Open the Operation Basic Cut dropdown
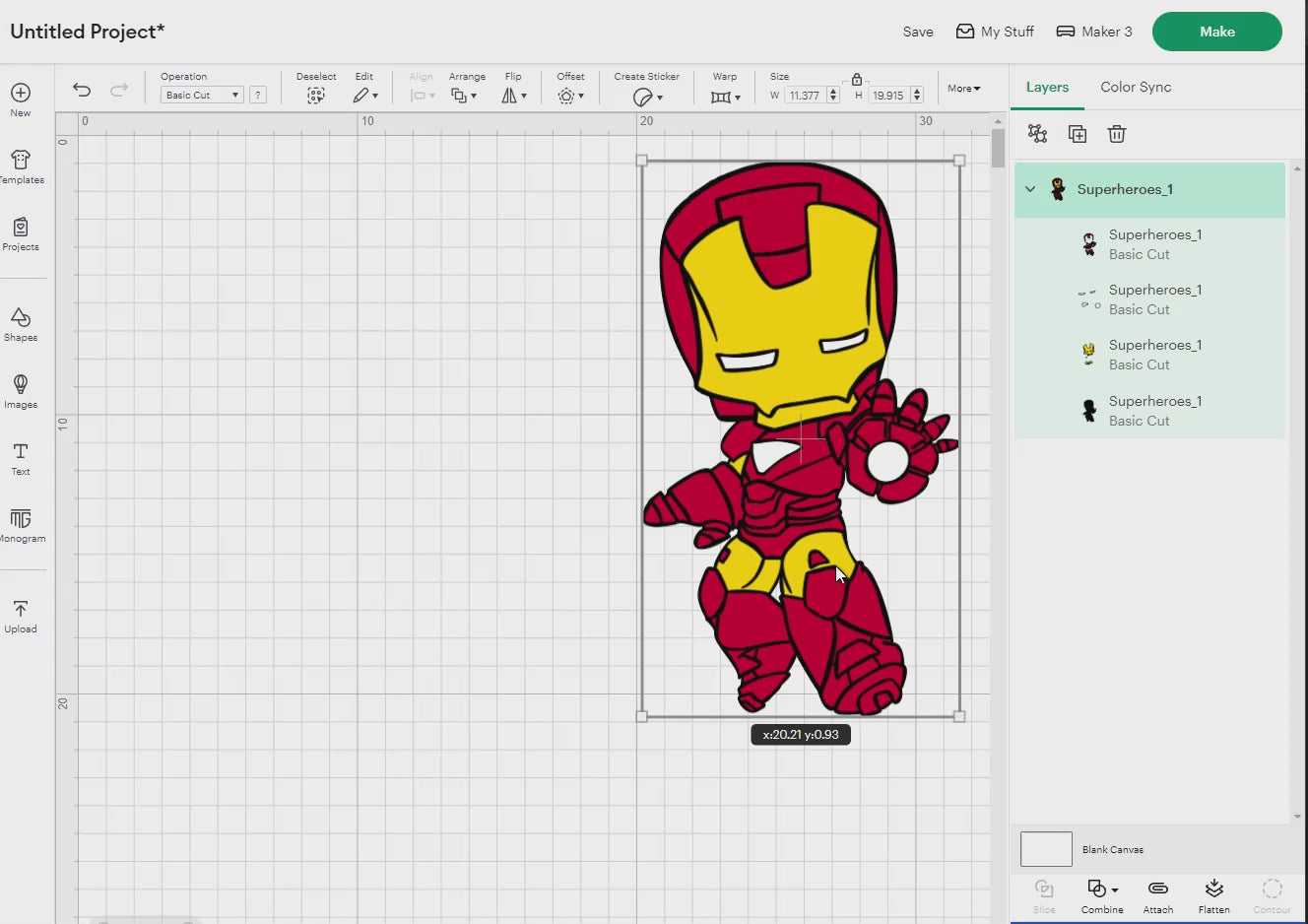This screenshot has width=1308, height=924. point(201,95)
